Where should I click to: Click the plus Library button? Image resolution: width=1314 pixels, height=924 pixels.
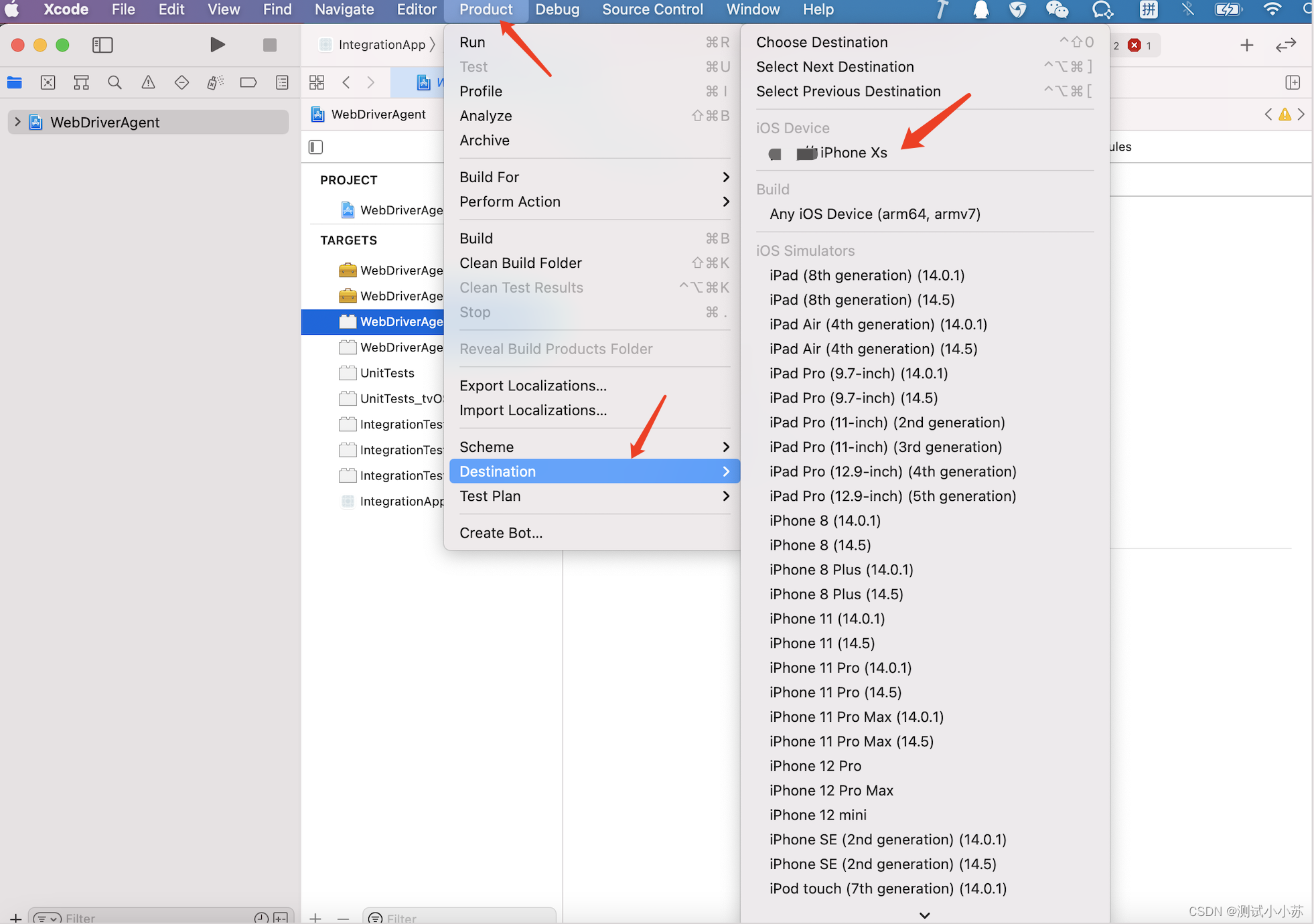pyautogui.click(x=1246, y=46)
